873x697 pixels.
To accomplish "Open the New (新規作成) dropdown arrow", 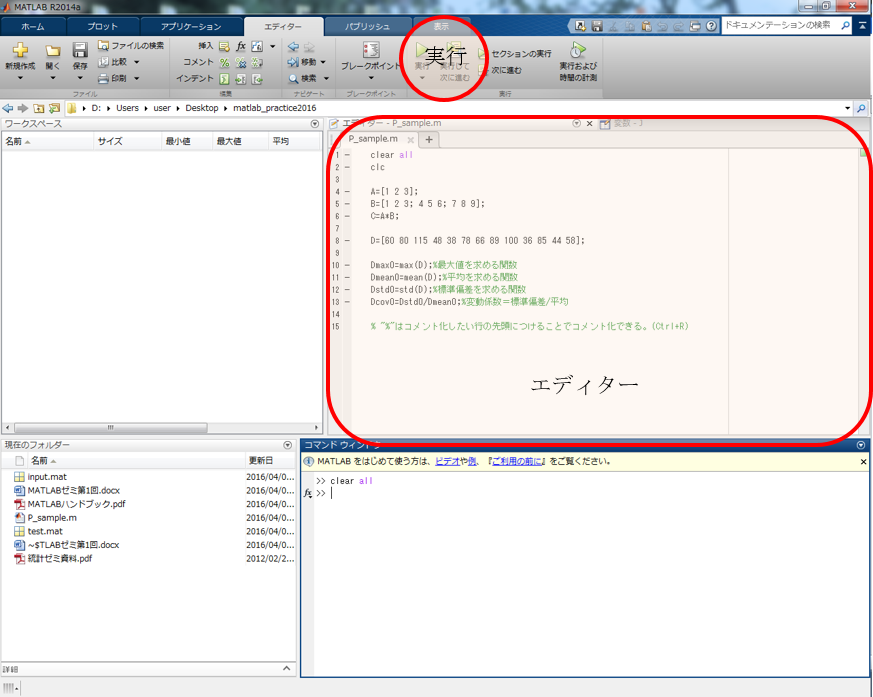I will (x=21, y=78).
